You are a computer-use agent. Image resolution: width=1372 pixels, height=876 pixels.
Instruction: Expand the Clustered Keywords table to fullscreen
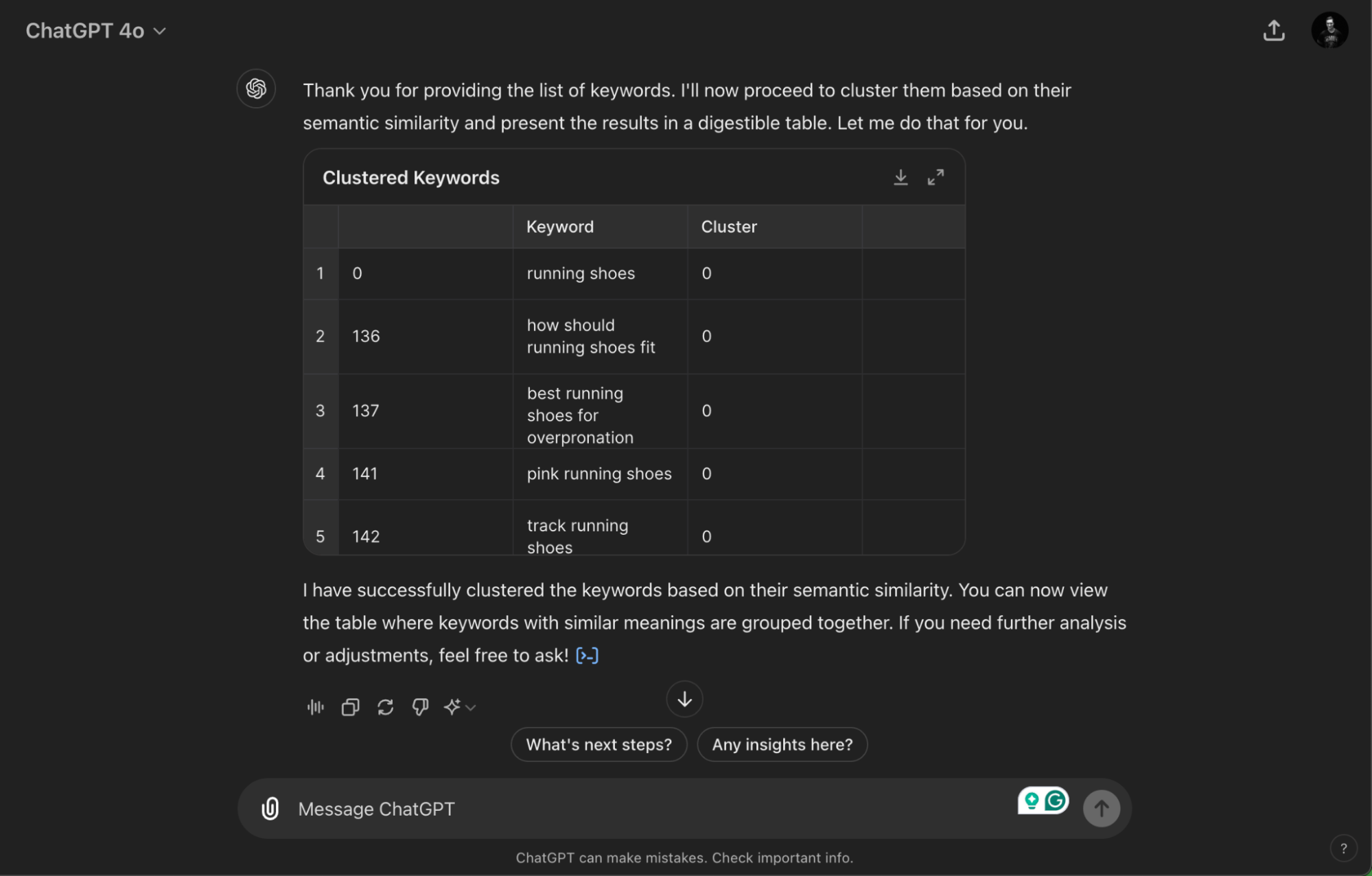click(x=935, y=177)
